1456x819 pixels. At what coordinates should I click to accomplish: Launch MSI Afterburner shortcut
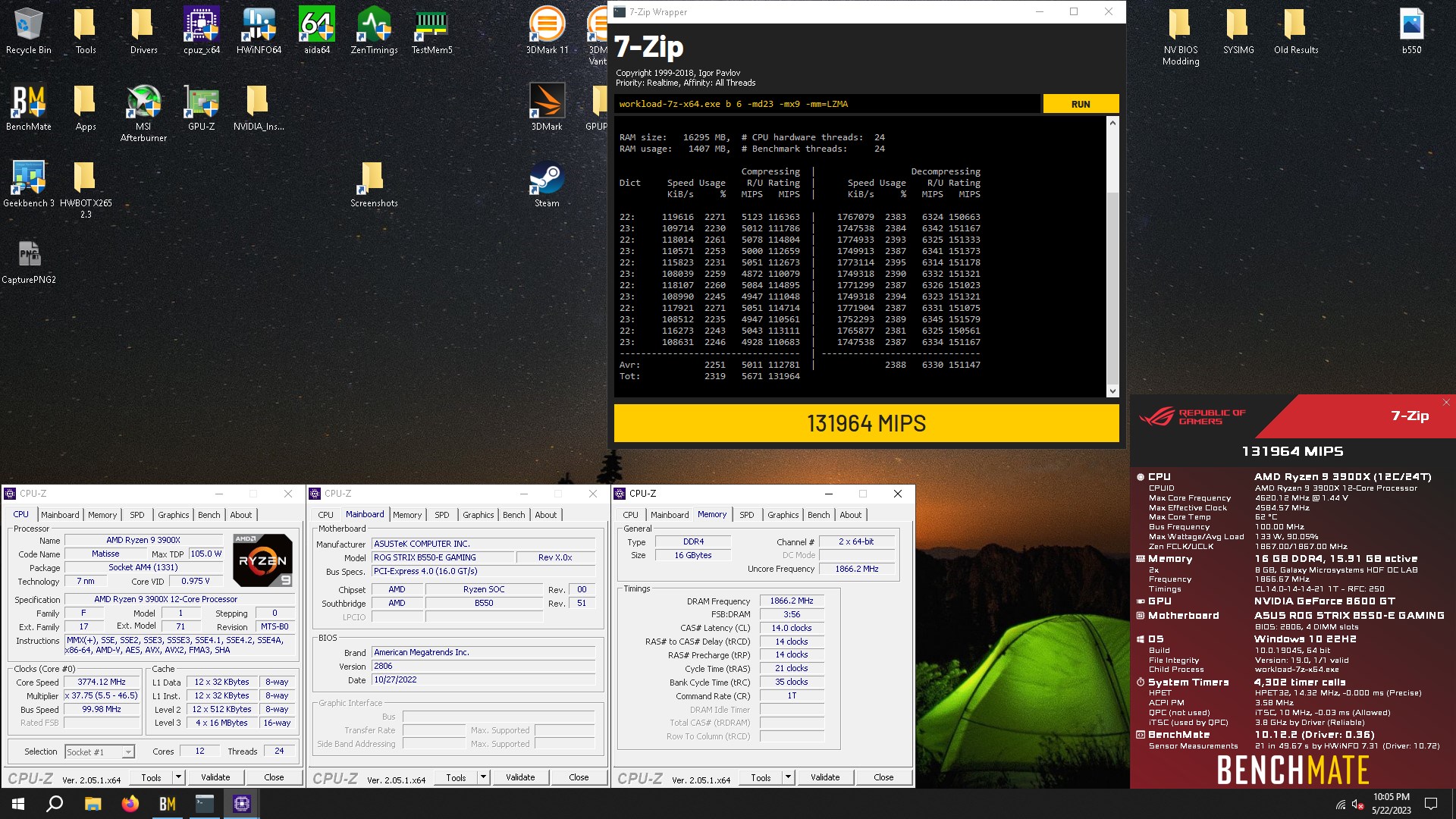point(143,114)
